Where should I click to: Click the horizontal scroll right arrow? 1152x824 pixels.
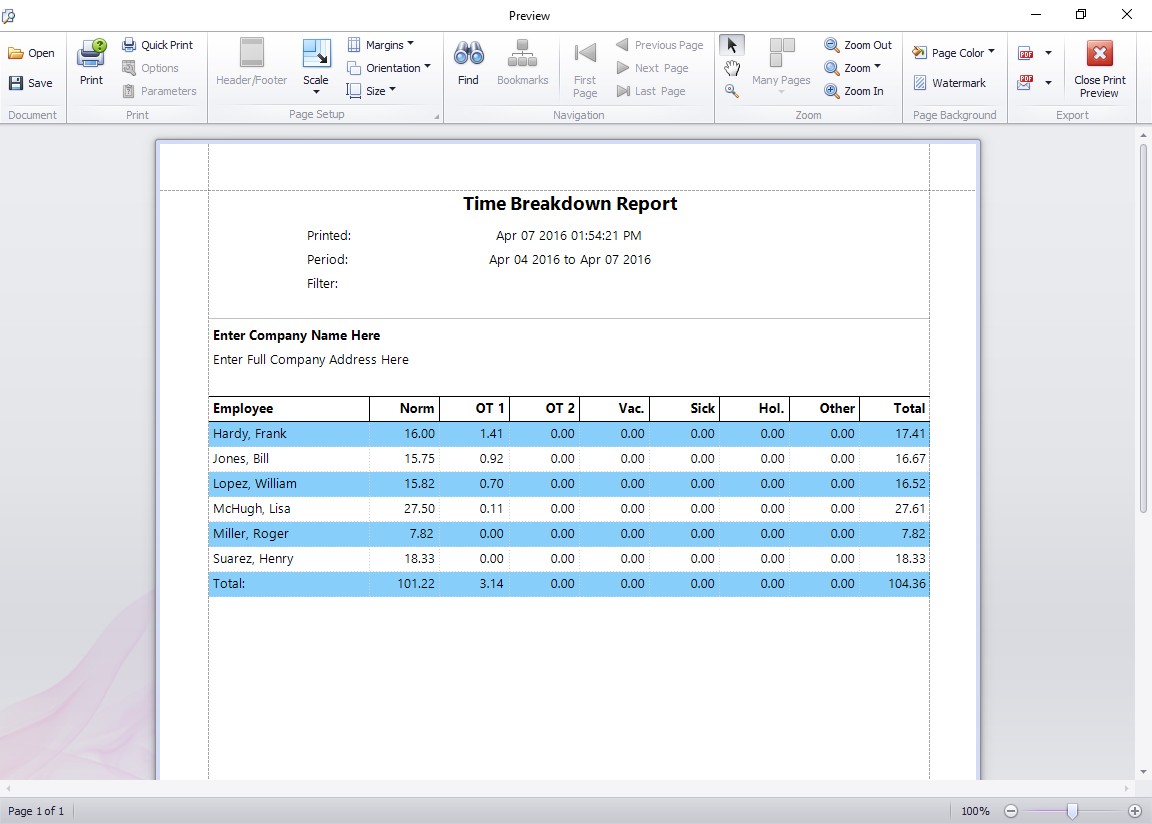[x=1126, y=788]
